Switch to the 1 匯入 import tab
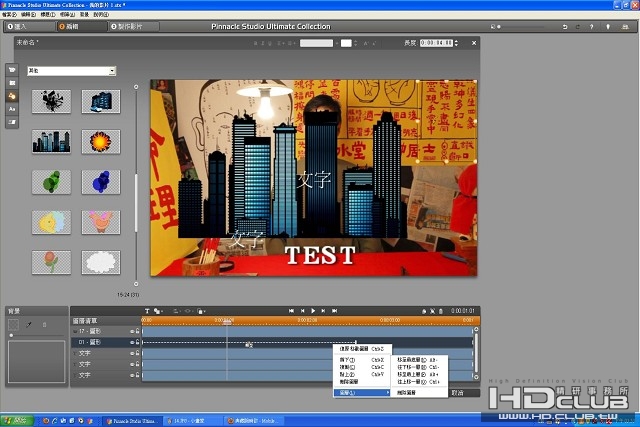 tap(29, 27)
